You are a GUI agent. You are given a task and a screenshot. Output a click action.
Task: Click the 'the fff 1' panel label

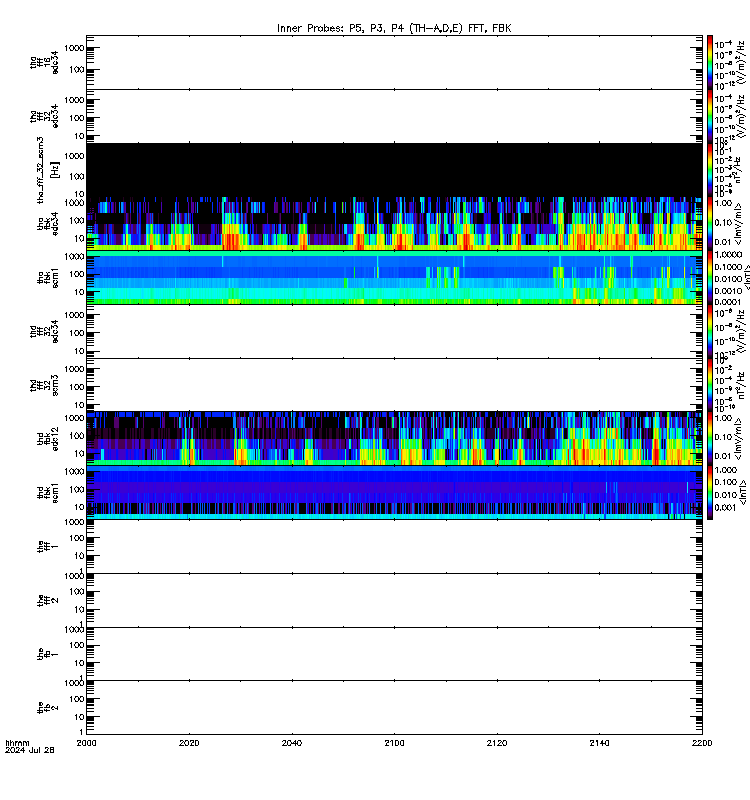click(x=48, y=547)
